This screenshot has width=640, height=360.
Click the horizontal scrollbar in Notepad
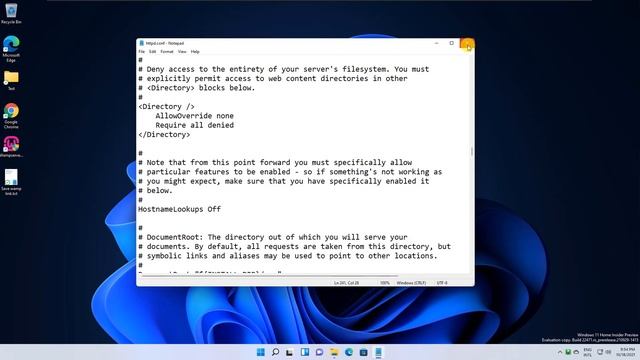point(269,276)
